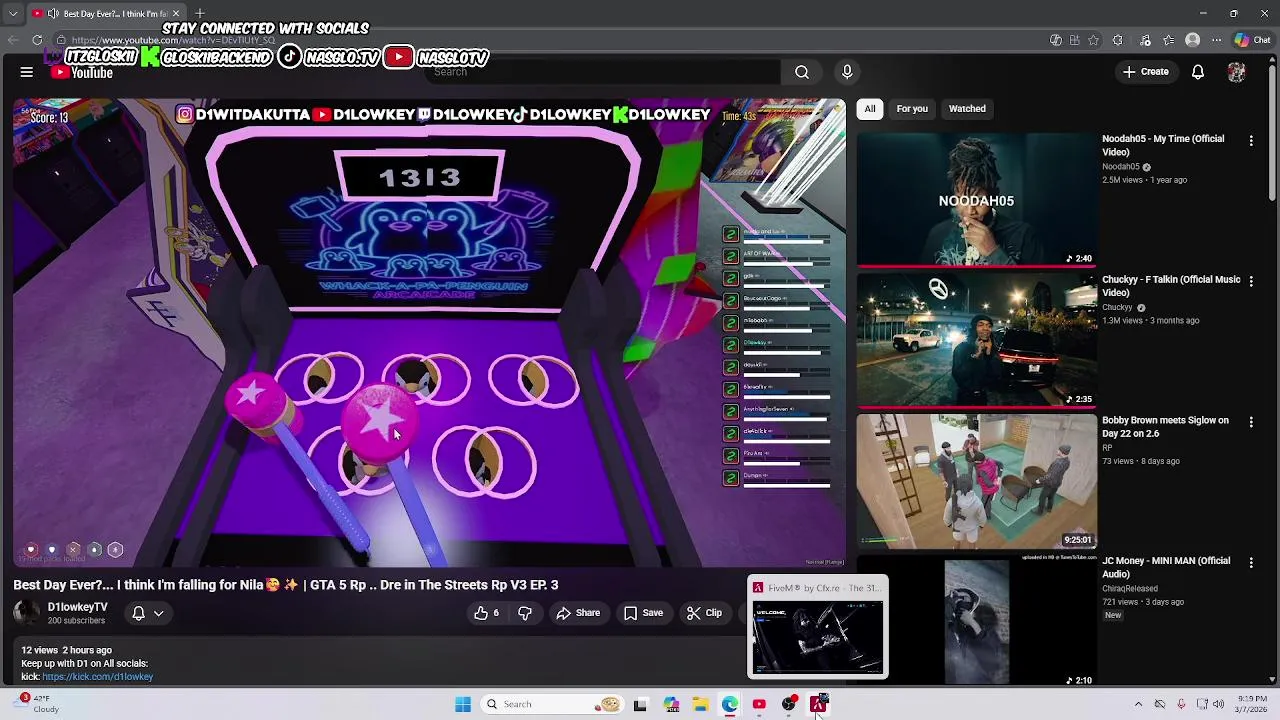Open Task View from the taskbar
The image size is (1280, 720).
640,704
